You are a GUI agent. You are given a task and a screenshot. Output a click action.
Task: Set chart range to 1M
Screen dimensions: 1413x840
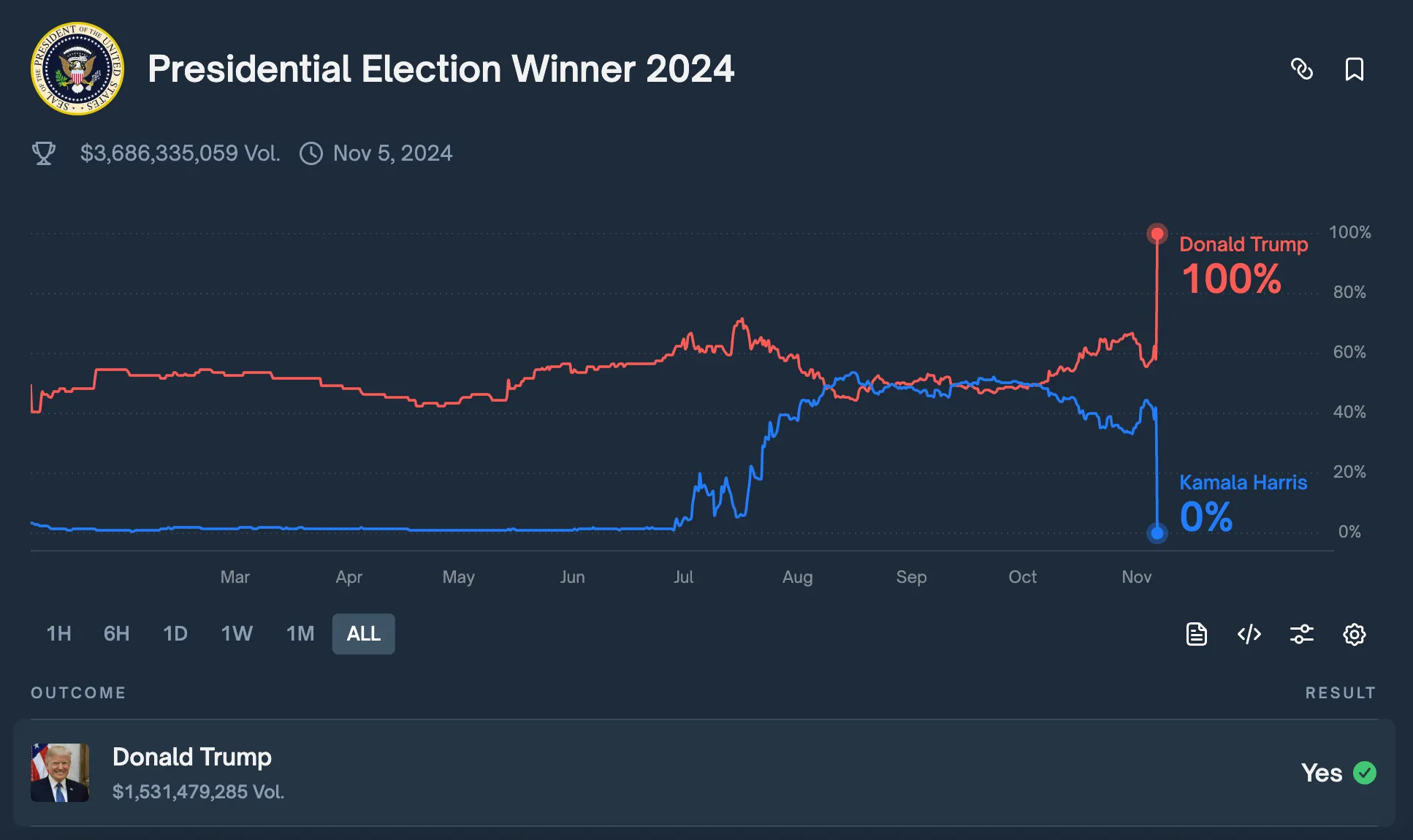click(300, 633)
